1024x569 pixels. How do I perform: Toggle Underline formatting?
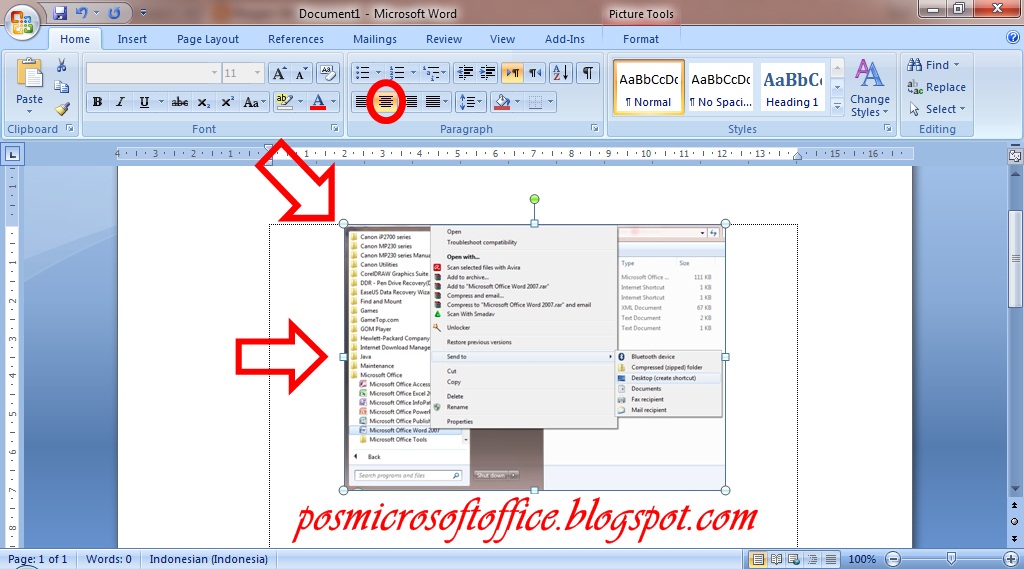(x=144, y=102)
